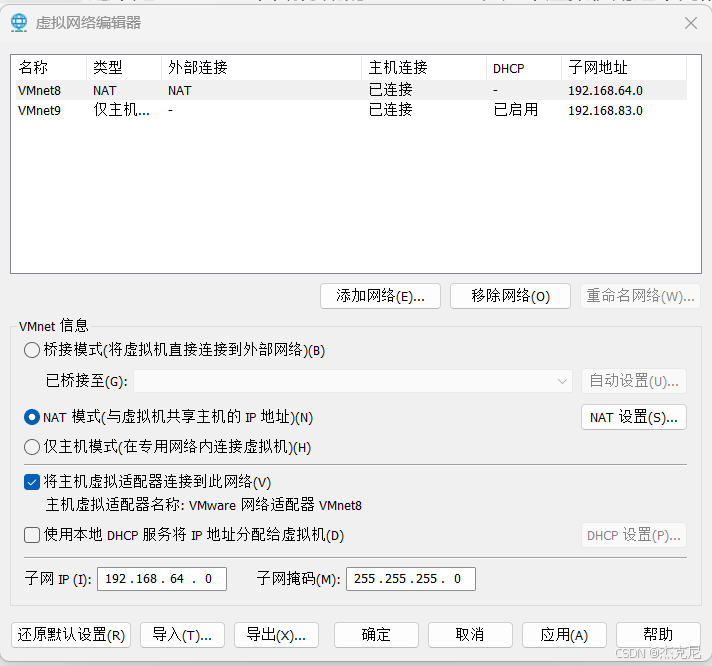Click DHCP 设置(P)... button
This screenshot has height=666, width=712.
pos(634,535)
